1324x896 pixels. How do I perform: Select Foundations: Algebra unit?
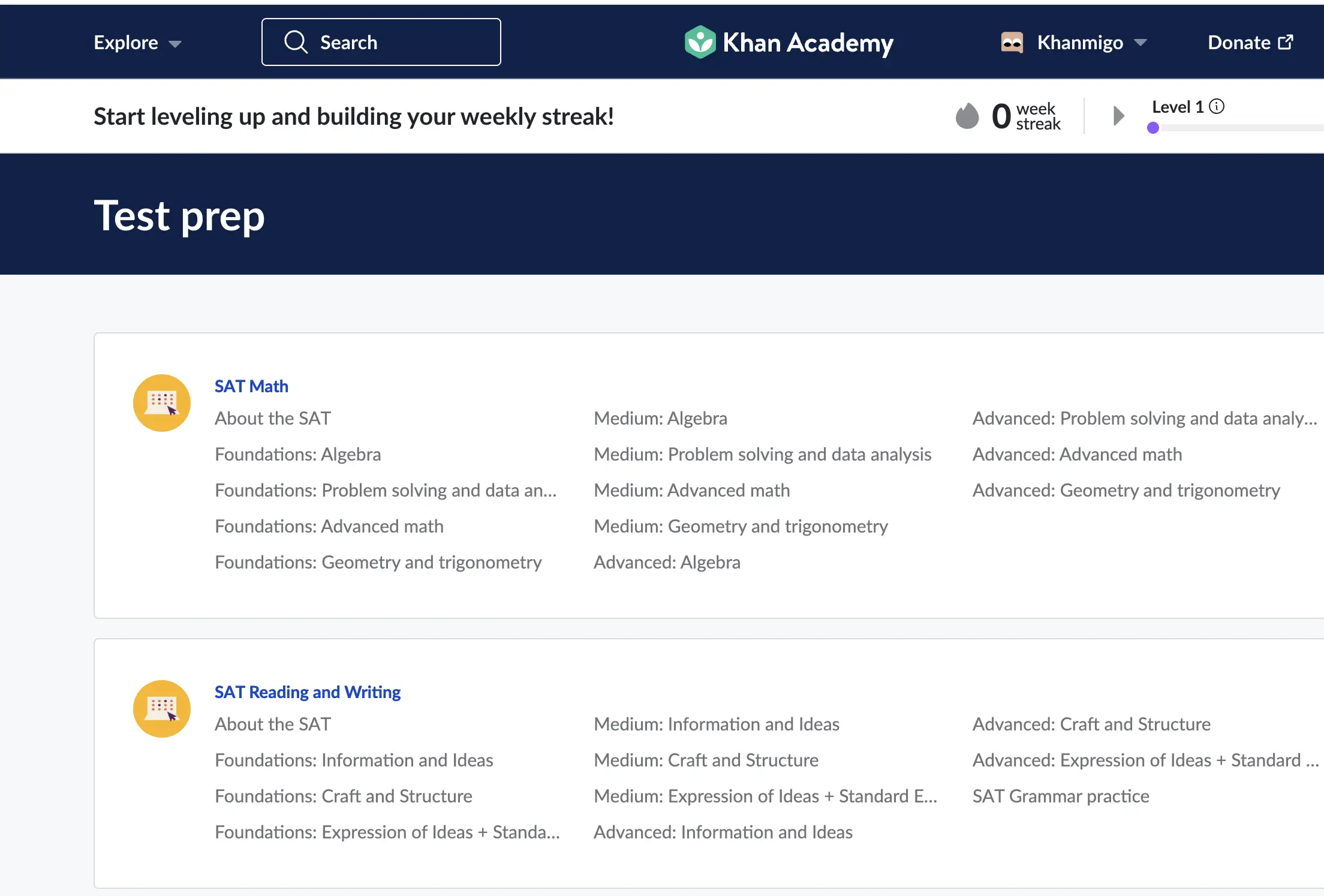coord(297,454)
